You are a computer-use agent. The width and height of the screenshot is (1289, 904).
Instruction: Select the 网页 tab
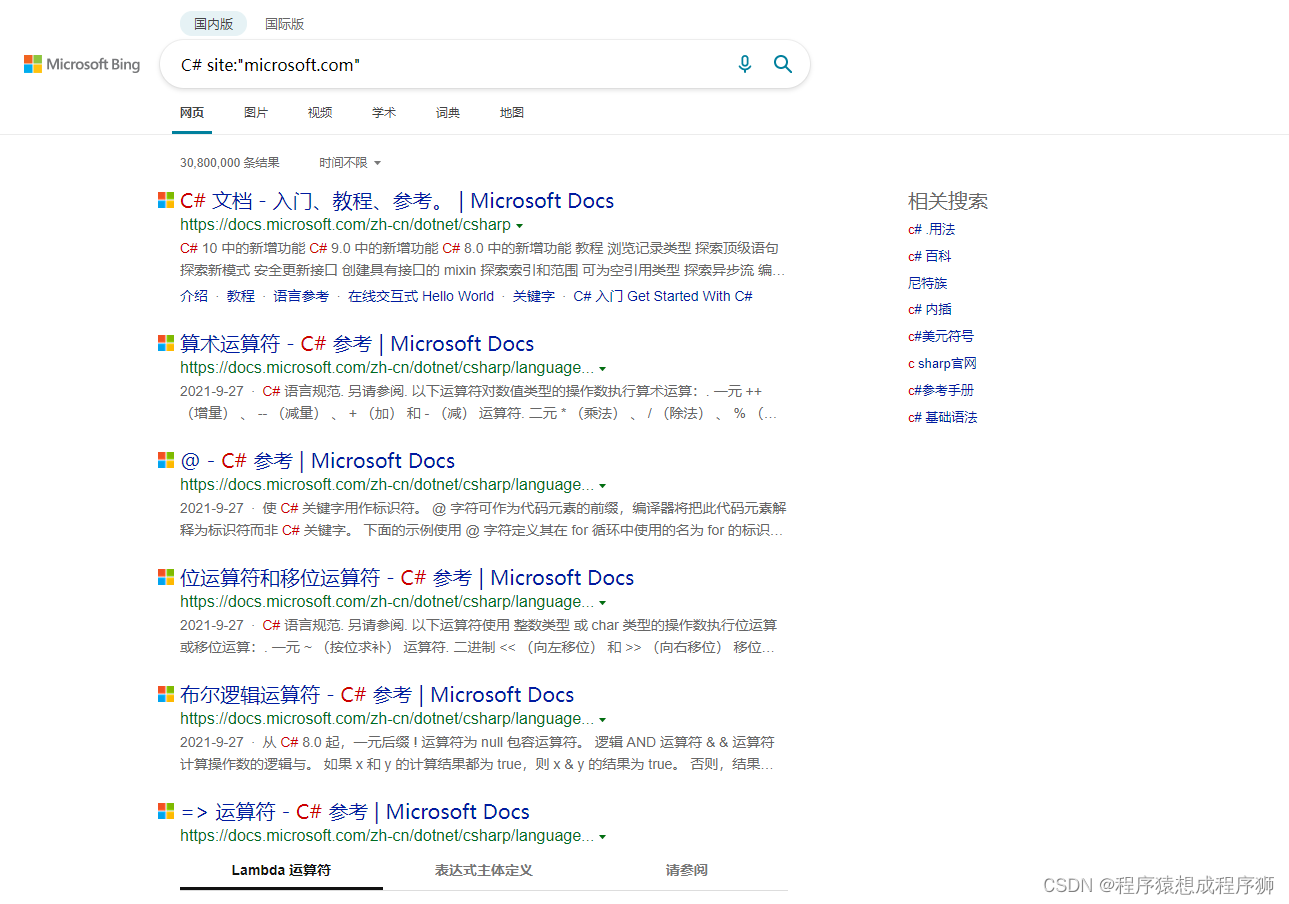coord(192,113)
